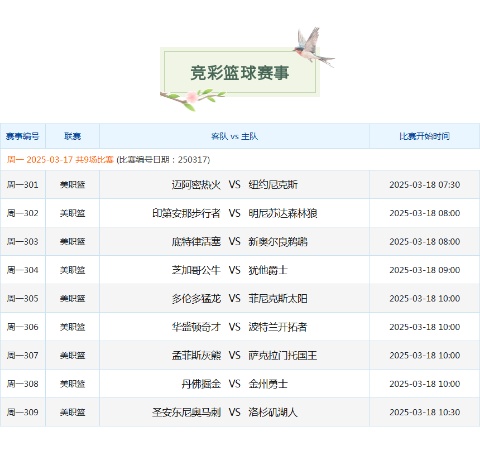Click the 赛事编号 column header

(23, 136)
